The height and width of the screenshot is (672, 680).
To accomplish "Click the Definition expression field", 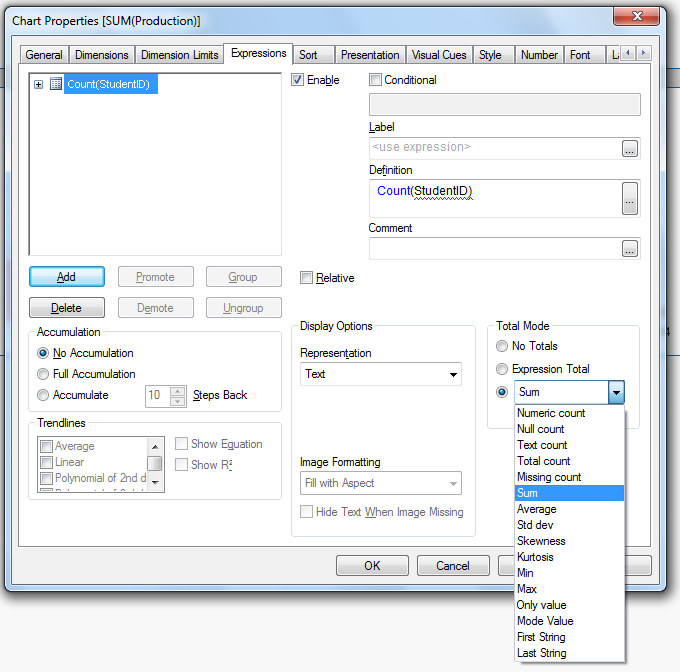I will [495, 199].
